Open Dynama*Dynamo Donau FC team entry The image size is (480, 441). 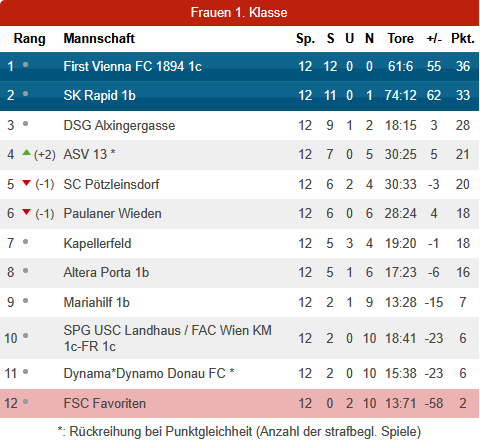149,373
